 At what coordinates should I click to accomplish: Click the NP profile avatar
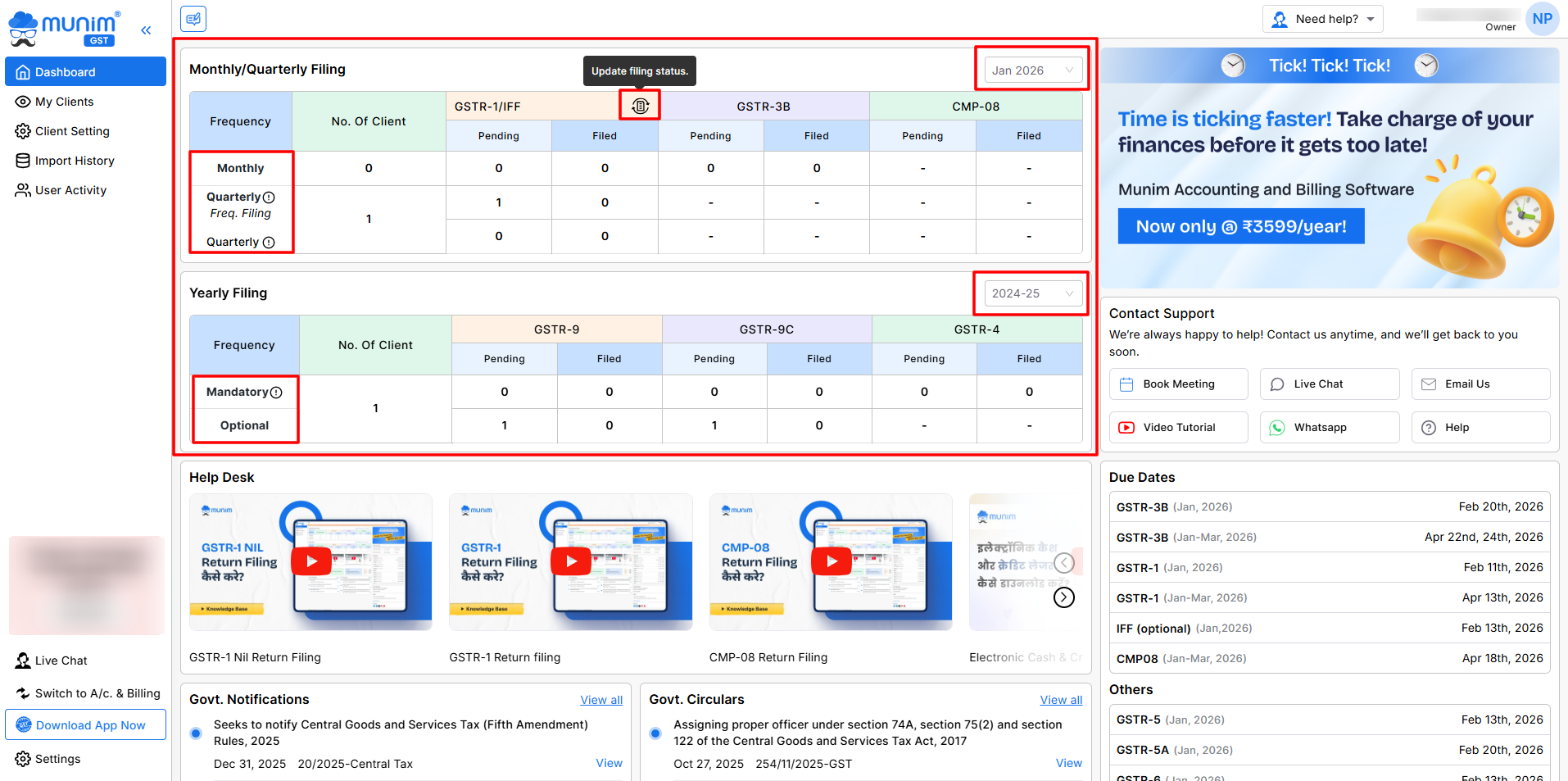tap(1542, 19)
